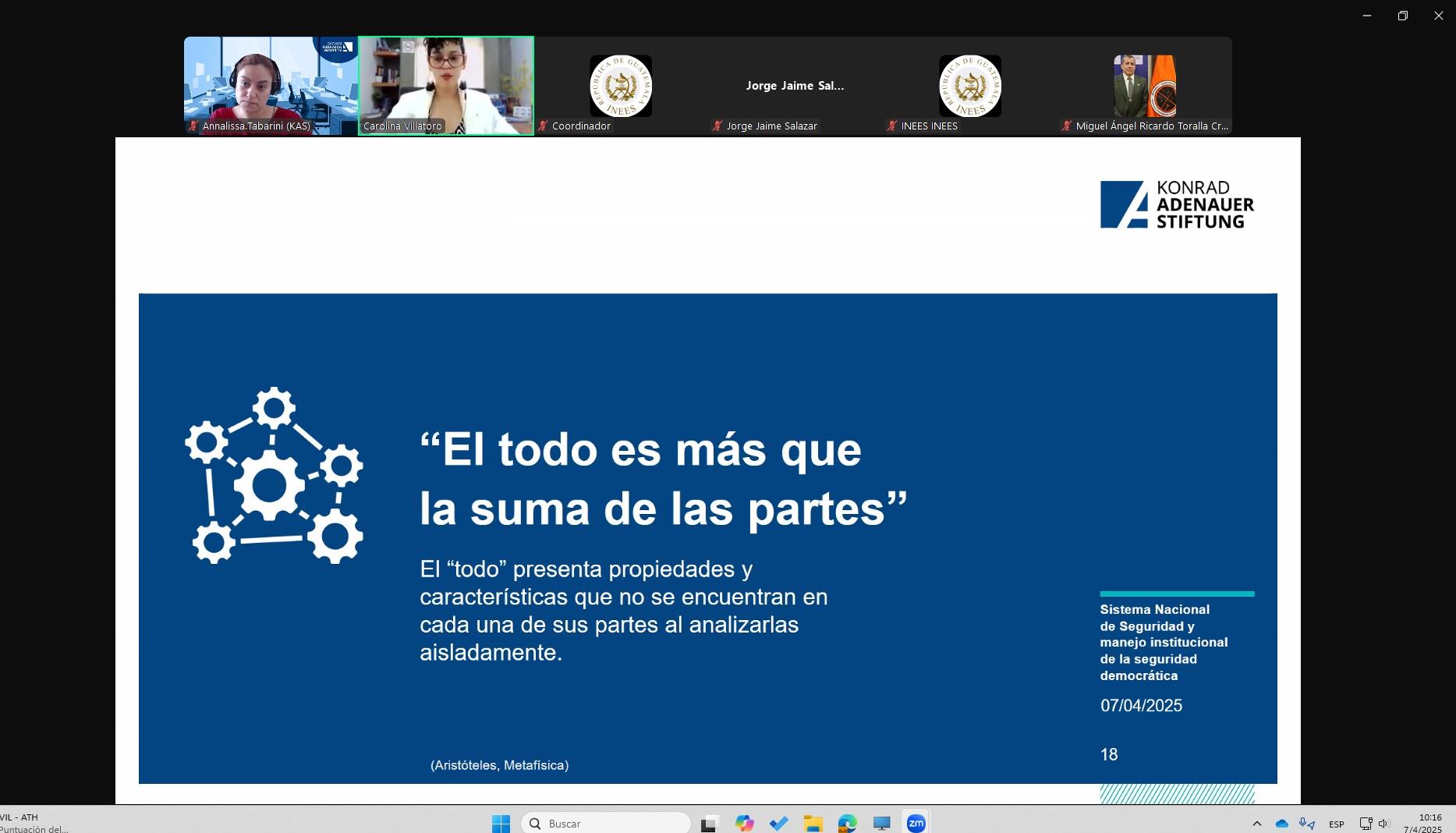Click the monitor icon app in taskbar
The image size is (1456, 833).
[x=881, y=823]
